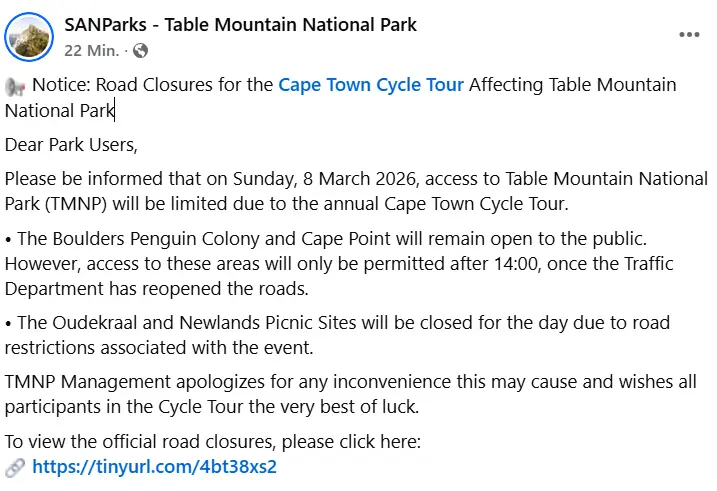Click the Dear Park Users greeting line
Screen dimensions: 717x491
pyautogui.click(x=71, y=145)
